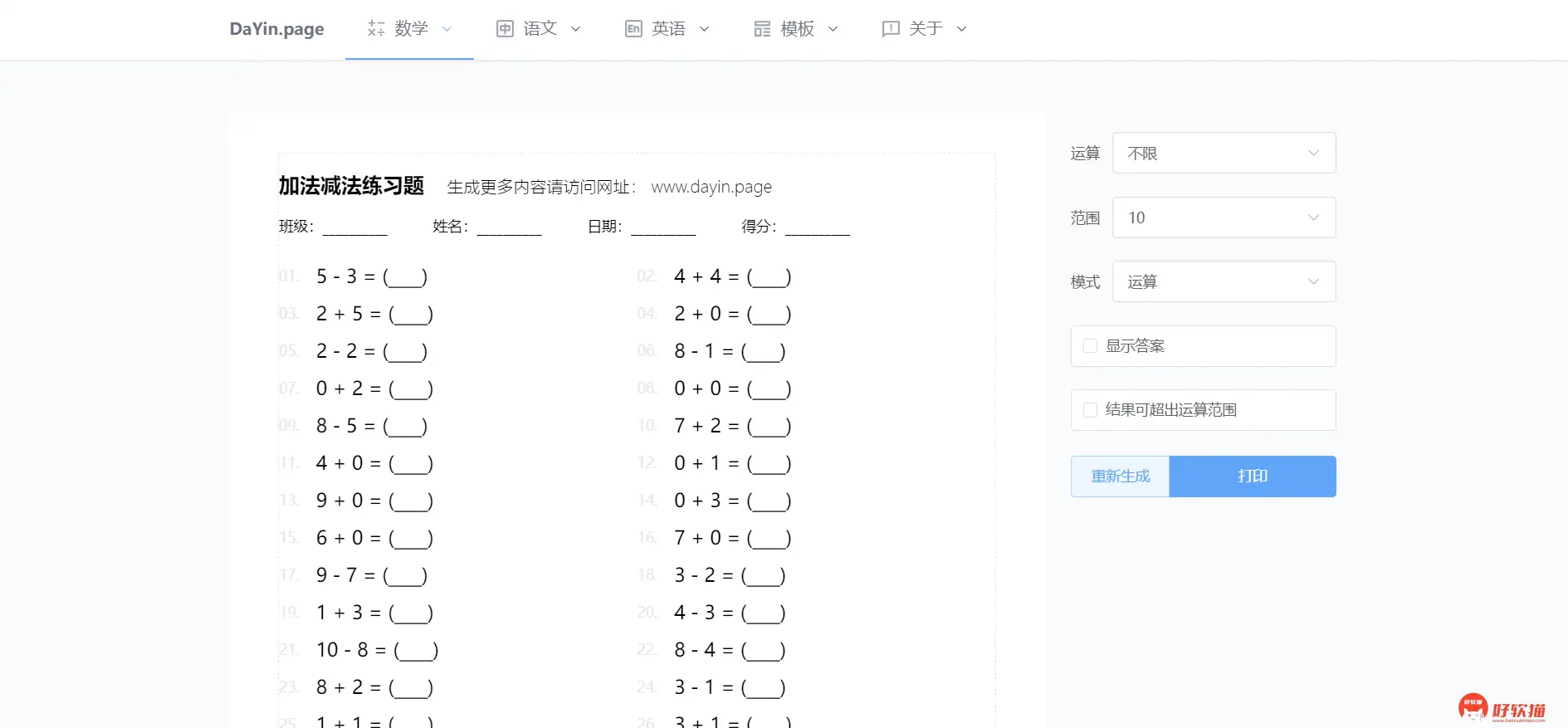Open the 运算 dropdown showing 不限
Image resolution: width=1568 pixels, height=728 pixels.
point(1224,153)
